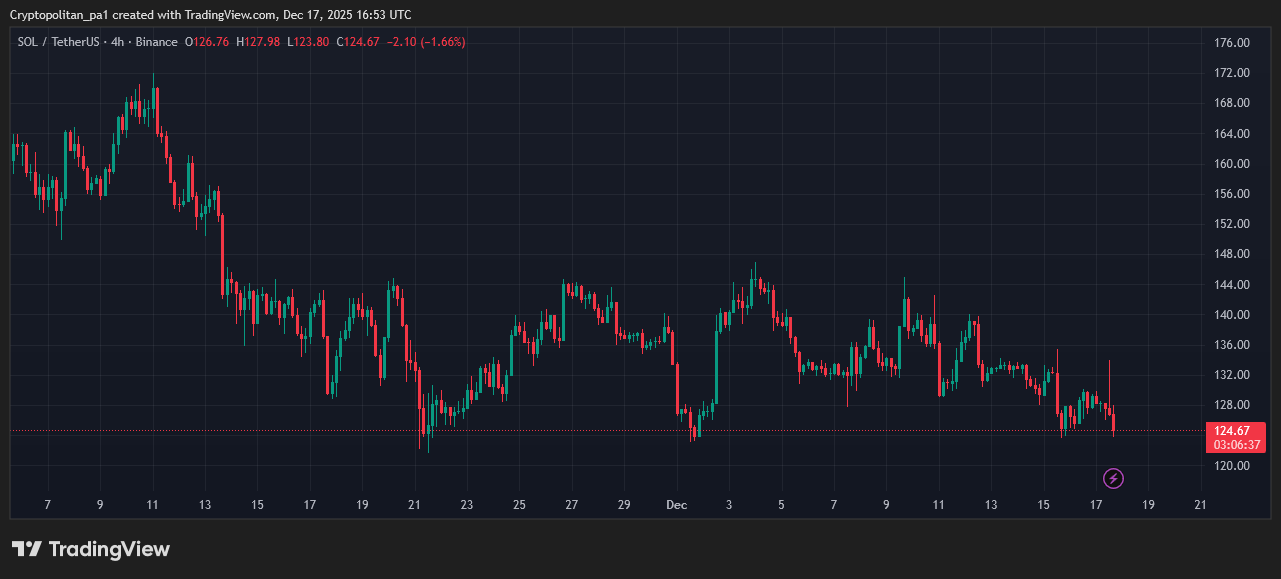Click the red 124.67 current price label
Screen dimensions: 1281x579
click(x=1231, y=431)
